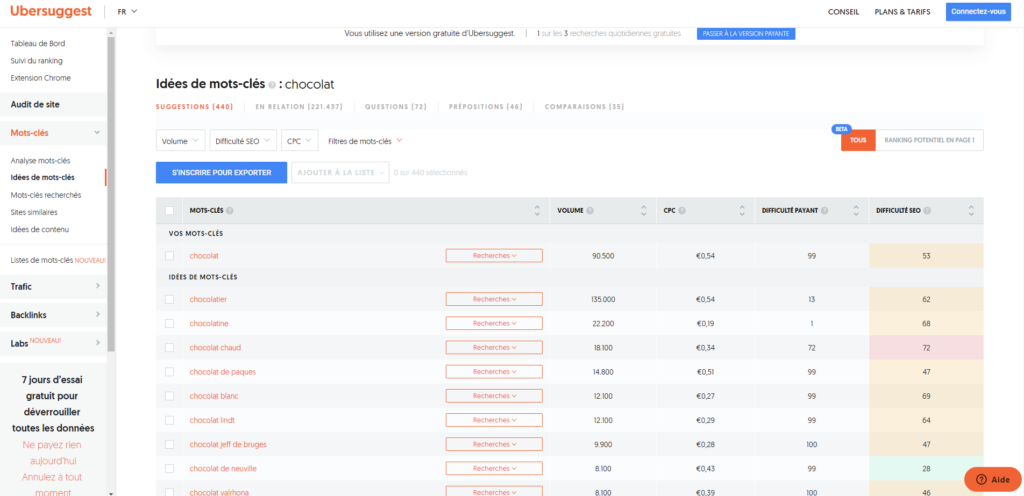Click the info icon next to Idées de mots-clés heading
Screen dimensions: 1024x496
pos(272,85)
